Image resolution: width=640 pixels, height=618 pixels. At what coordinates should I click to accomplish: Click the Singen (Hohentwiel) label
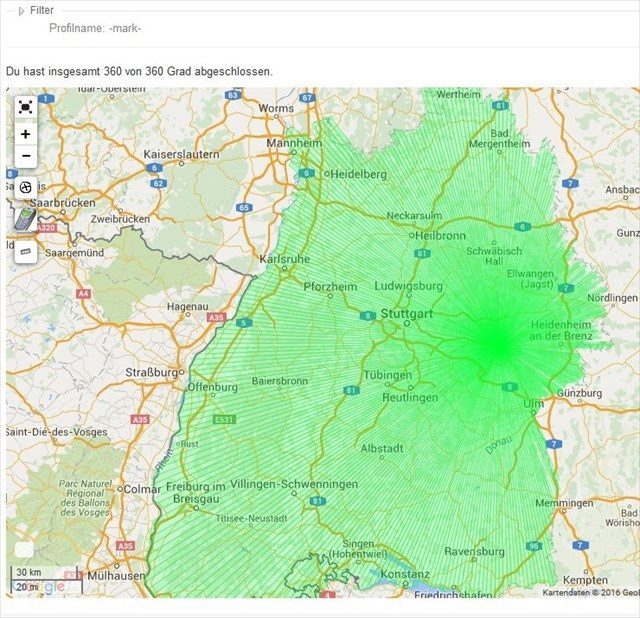click(x=358, y=549)
